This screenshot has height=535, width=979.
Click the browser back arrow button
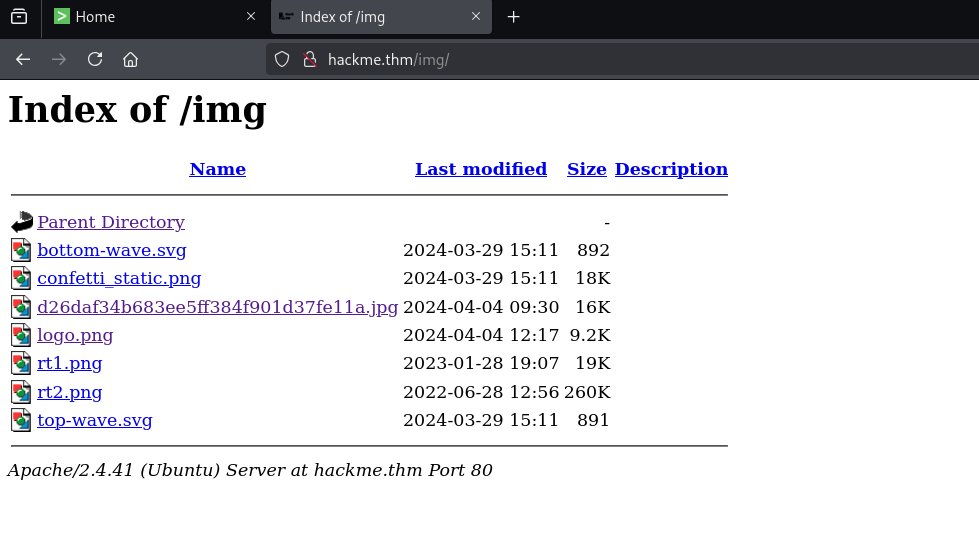23,59
